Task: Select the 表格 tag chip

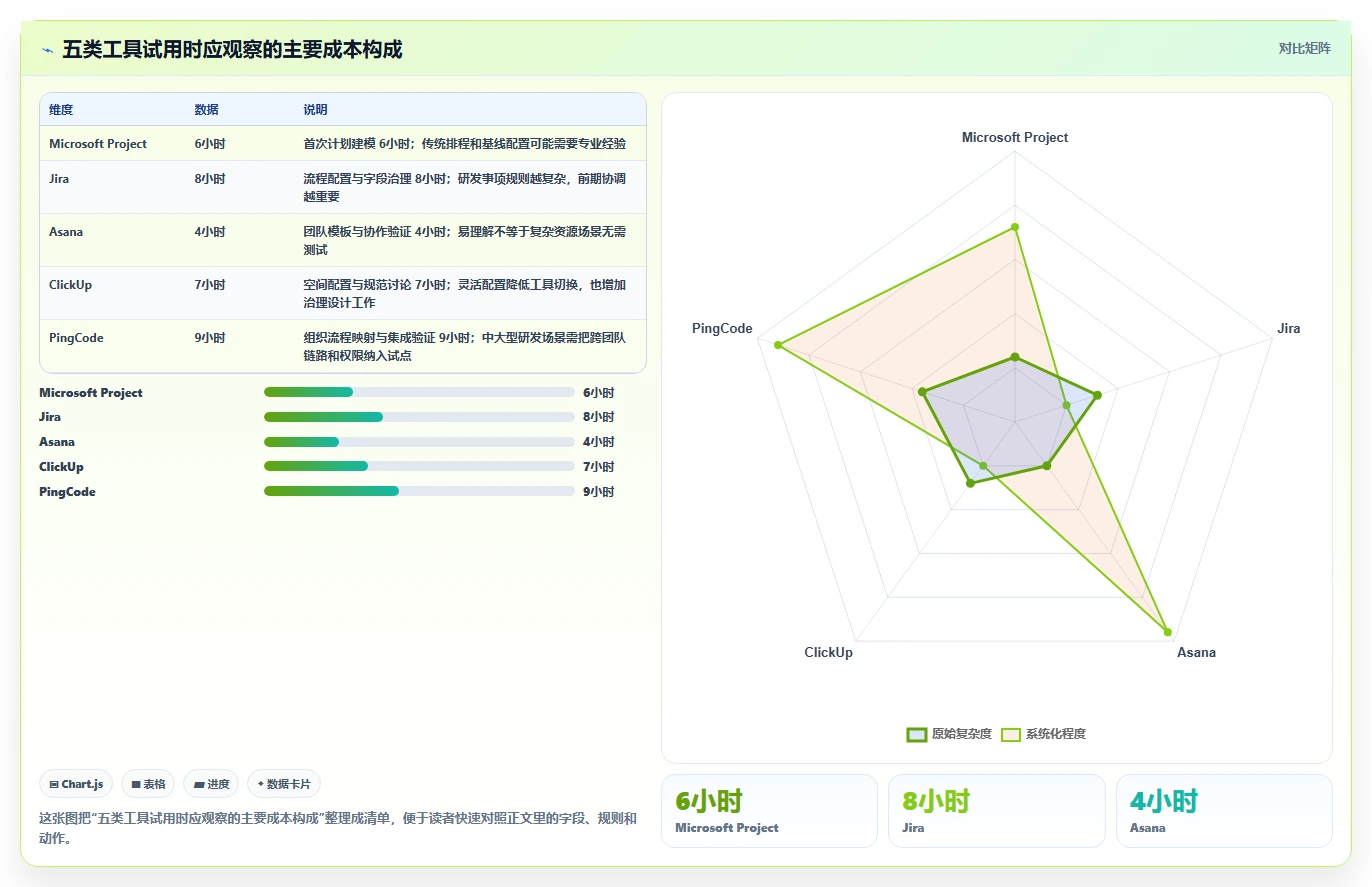Action: (148, 784)
